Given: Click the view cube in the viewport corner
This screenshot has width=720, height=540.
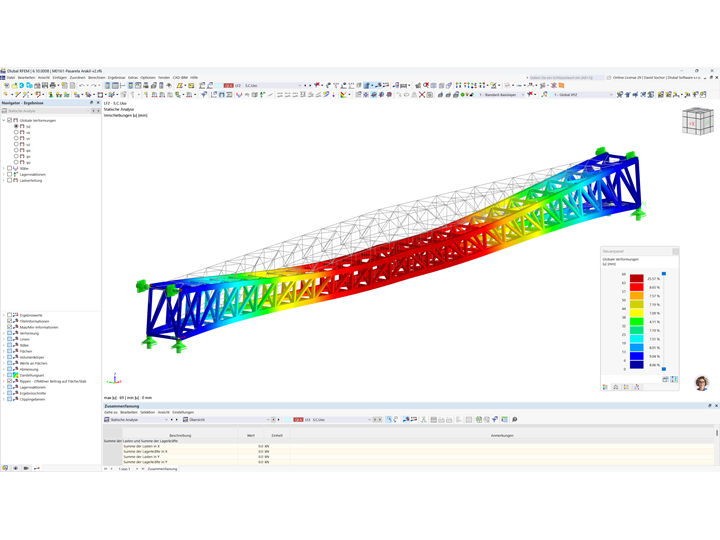Looking at the screenshot, I should pos(698,121).
